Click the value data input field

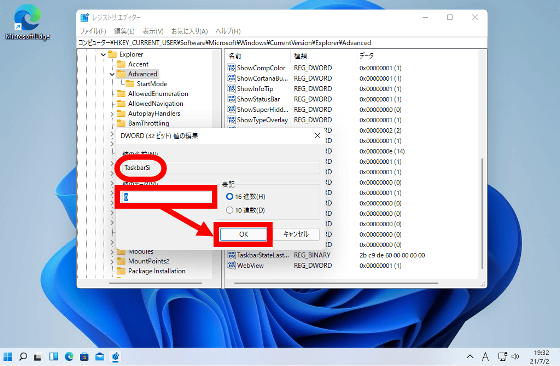(166, 197)
